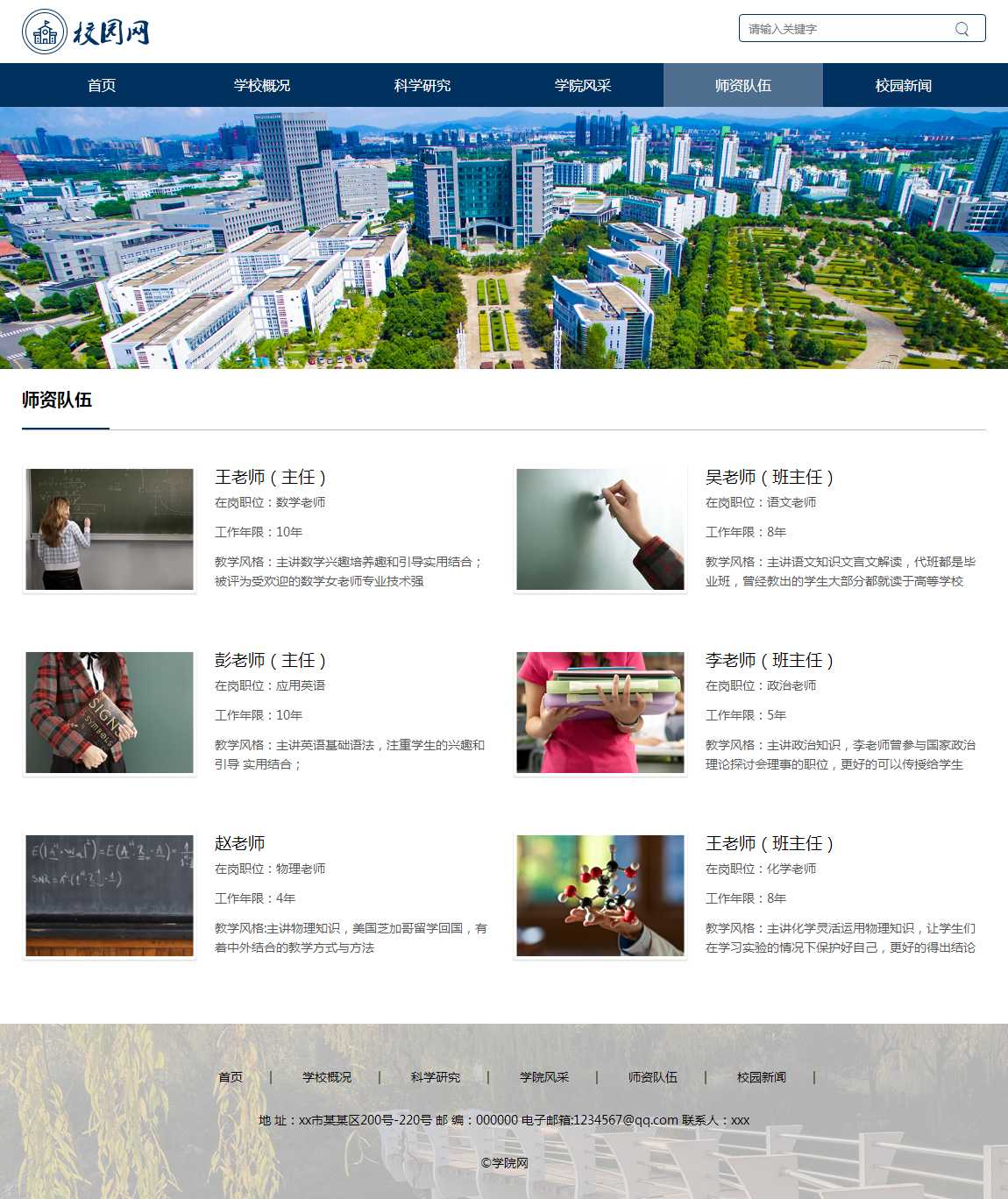
Task: Click the 校园网 school logo
Action: pos(86,32)
